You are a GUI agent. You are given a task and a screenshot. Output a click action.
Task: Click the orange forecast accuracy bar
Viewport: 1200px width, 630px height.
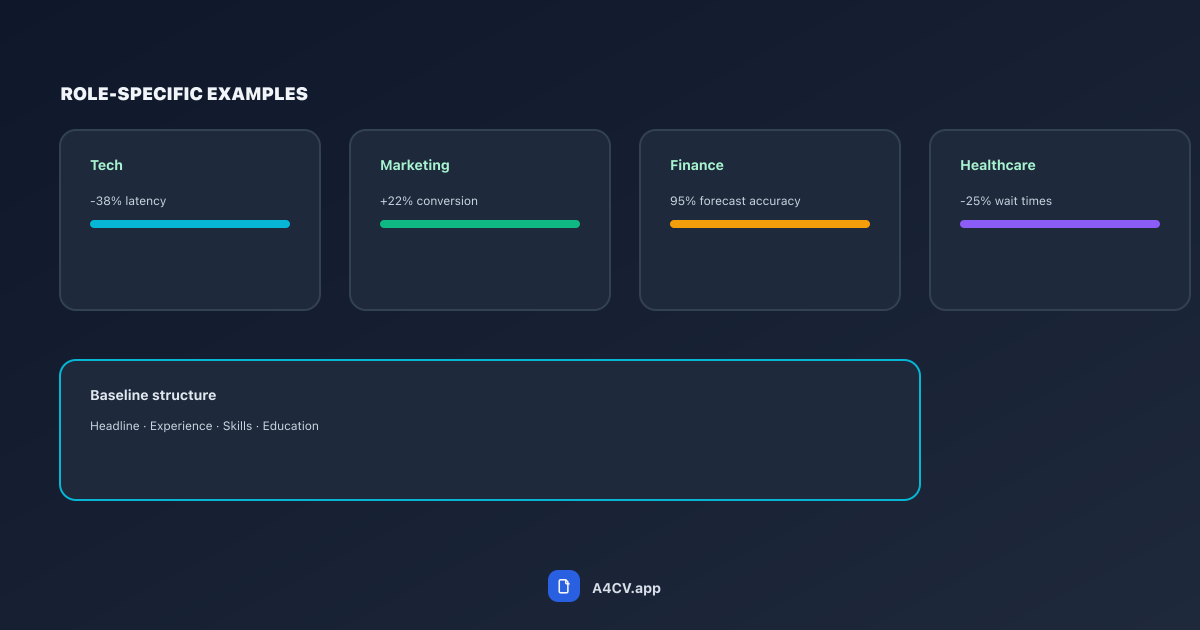coord(770,224)
